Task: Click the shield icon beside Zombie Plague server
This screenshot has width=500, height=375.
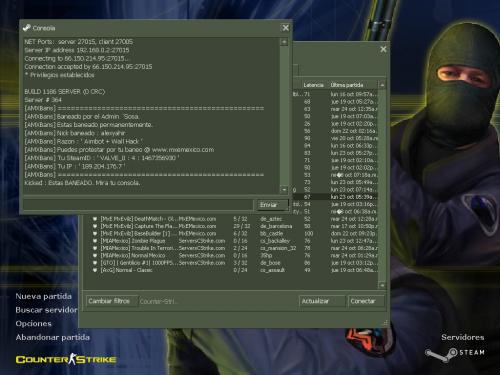Action: [95, 241]
